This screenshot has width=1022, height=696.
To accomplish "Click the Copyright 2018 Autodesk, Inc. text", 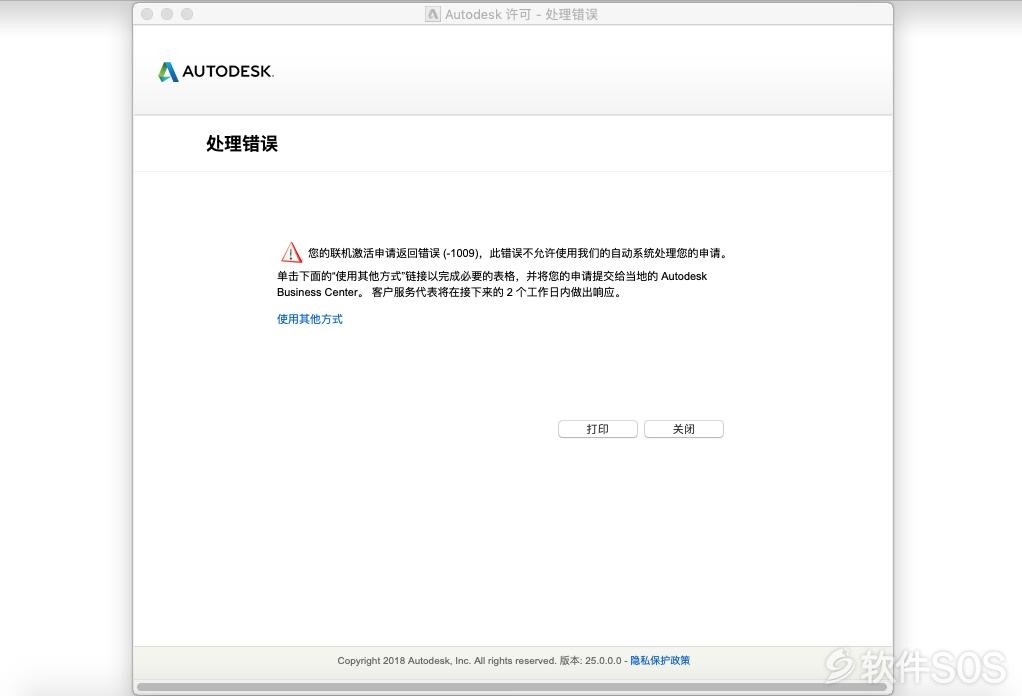I will coord(447,660).
